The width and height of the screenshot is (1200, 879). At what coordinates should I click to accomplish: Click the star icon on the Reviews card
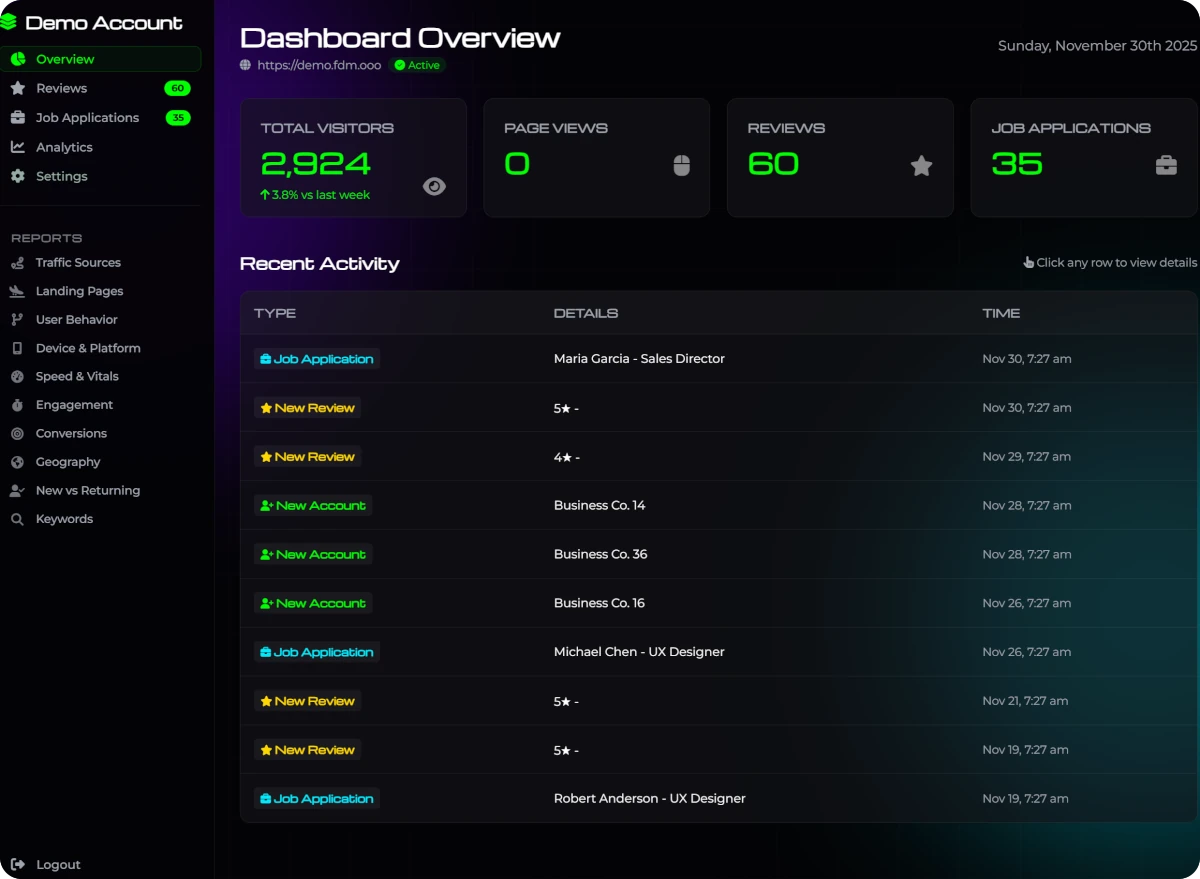(x=921, y=166)
